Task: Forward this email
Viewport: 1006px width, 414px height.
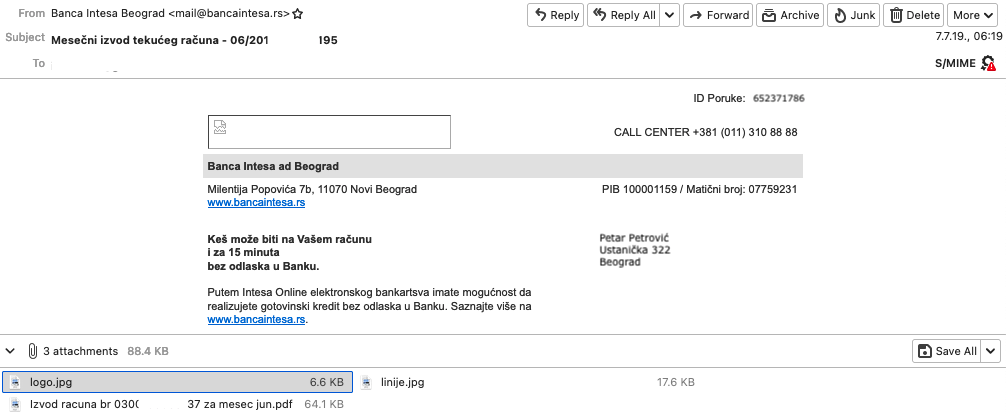Action: pos(719,15)
